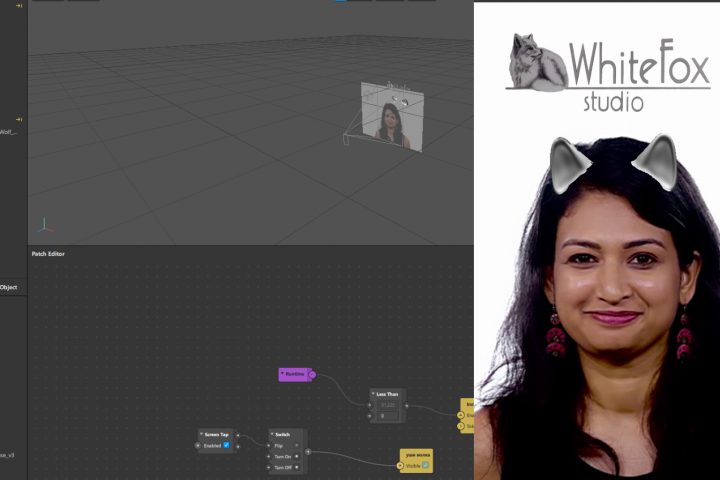Select the camera preview plane in 3D viewport
Screen dimensions: 720x480
(x=392, y=117)
